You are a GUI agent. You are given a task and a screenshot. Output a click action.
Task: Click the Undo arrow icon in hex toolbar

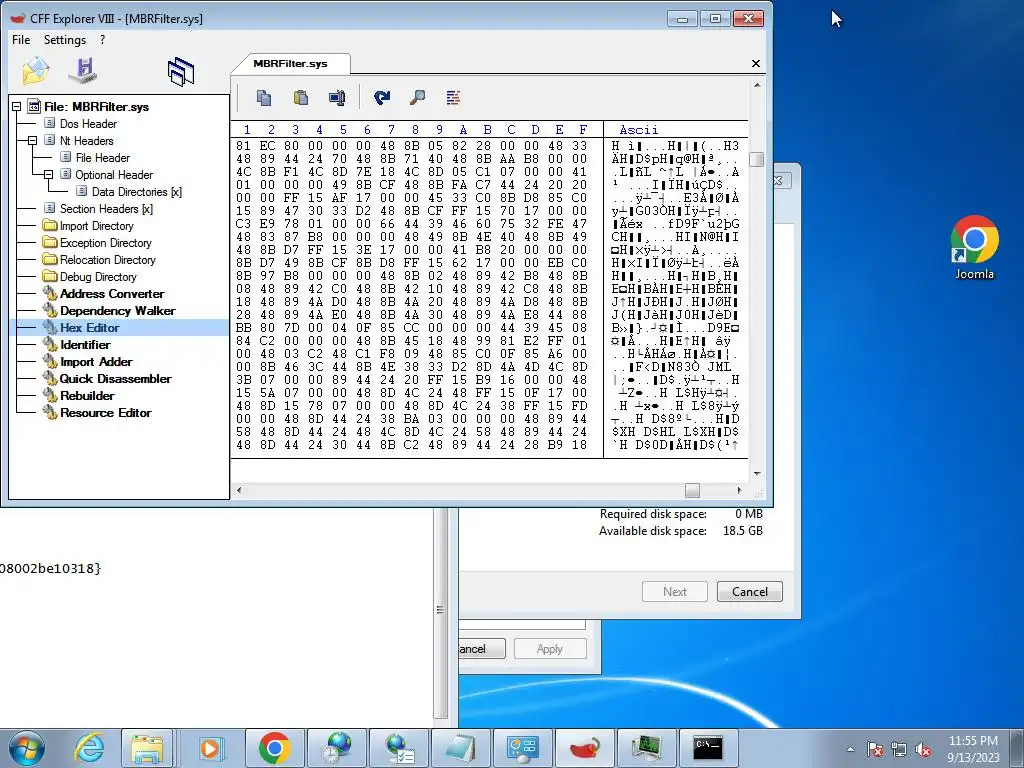[382, 98]
